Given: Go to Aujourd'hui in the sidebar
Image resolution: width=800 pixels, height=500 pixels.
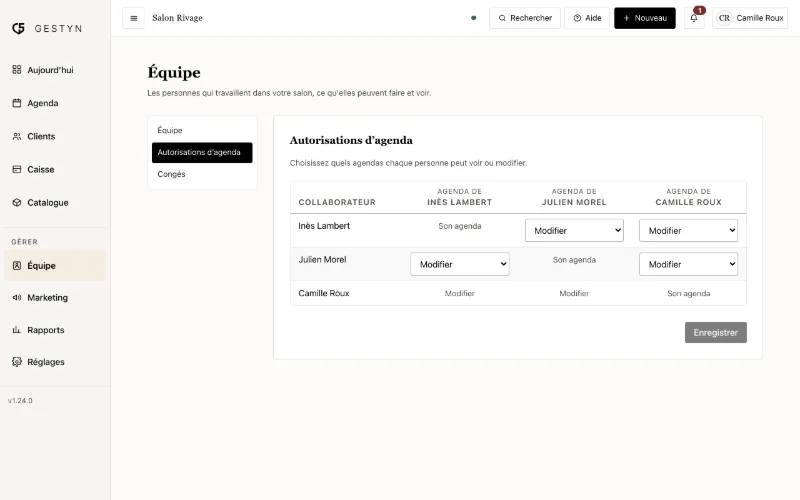Looking at the screenshot, I should point(55,70).
